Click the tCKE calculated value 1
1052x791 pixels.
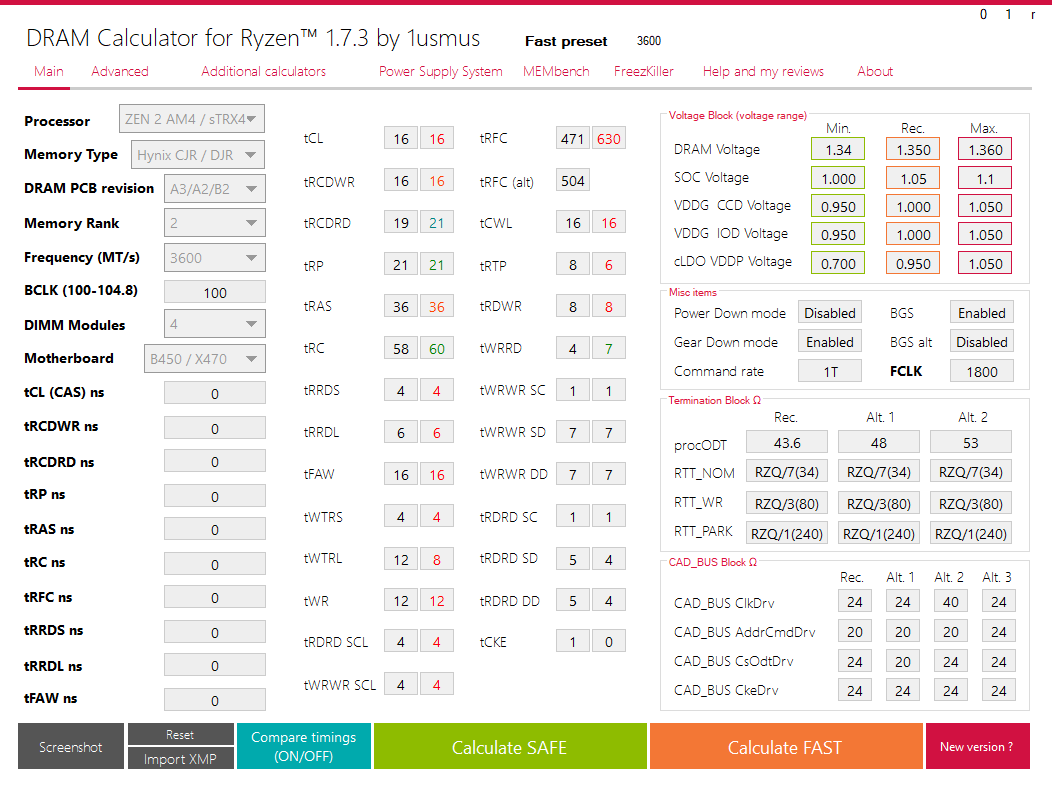pos(573,641)
